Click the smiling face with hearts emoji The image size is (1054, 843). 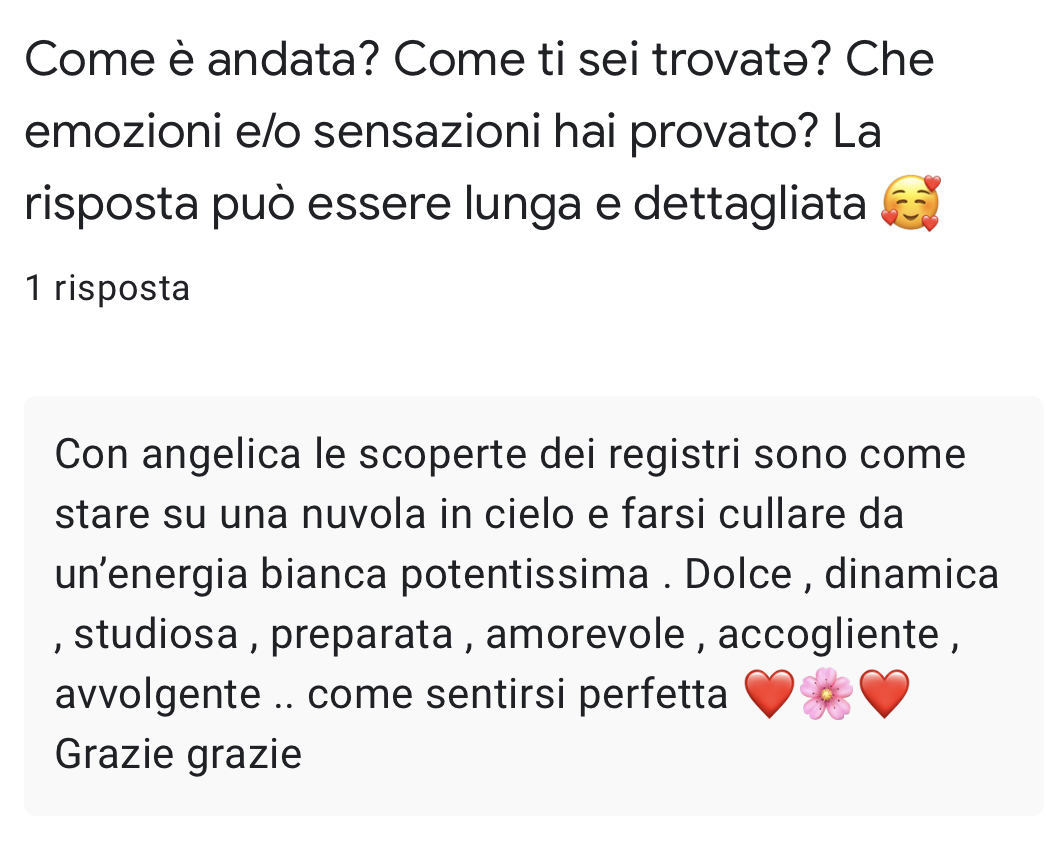tap(911, 203)
